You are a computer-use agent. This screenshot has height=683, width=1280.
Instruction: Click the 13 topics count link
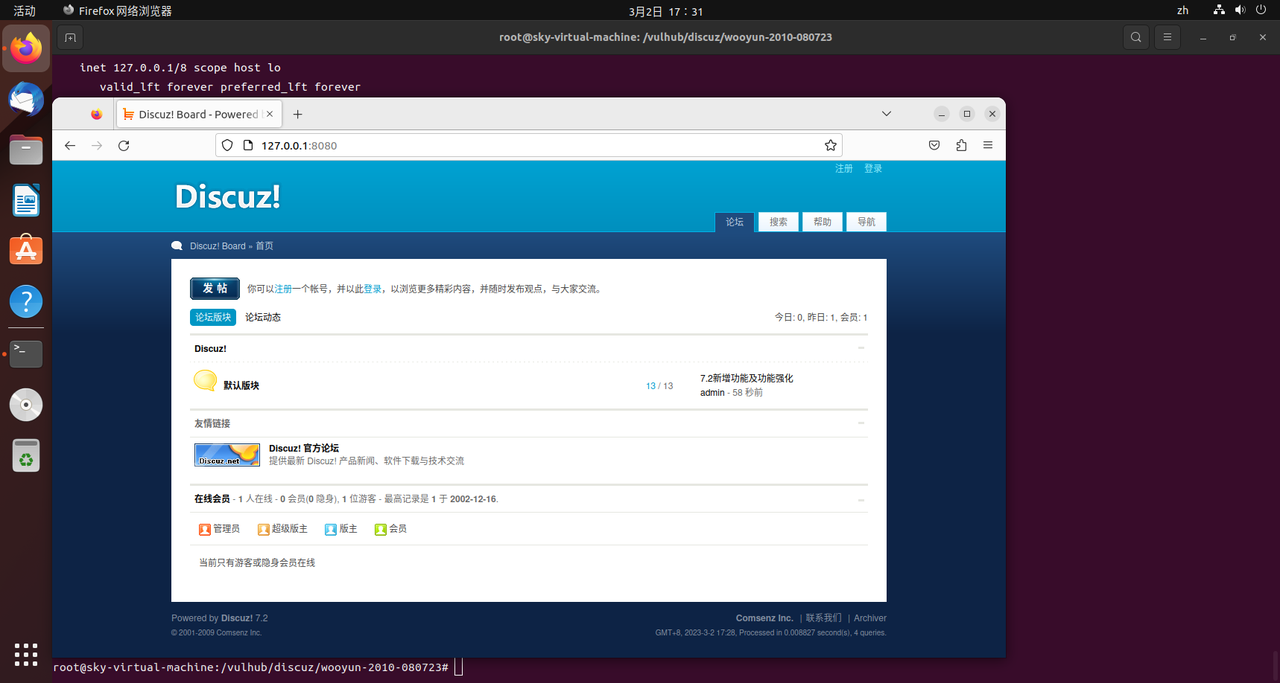651,386
